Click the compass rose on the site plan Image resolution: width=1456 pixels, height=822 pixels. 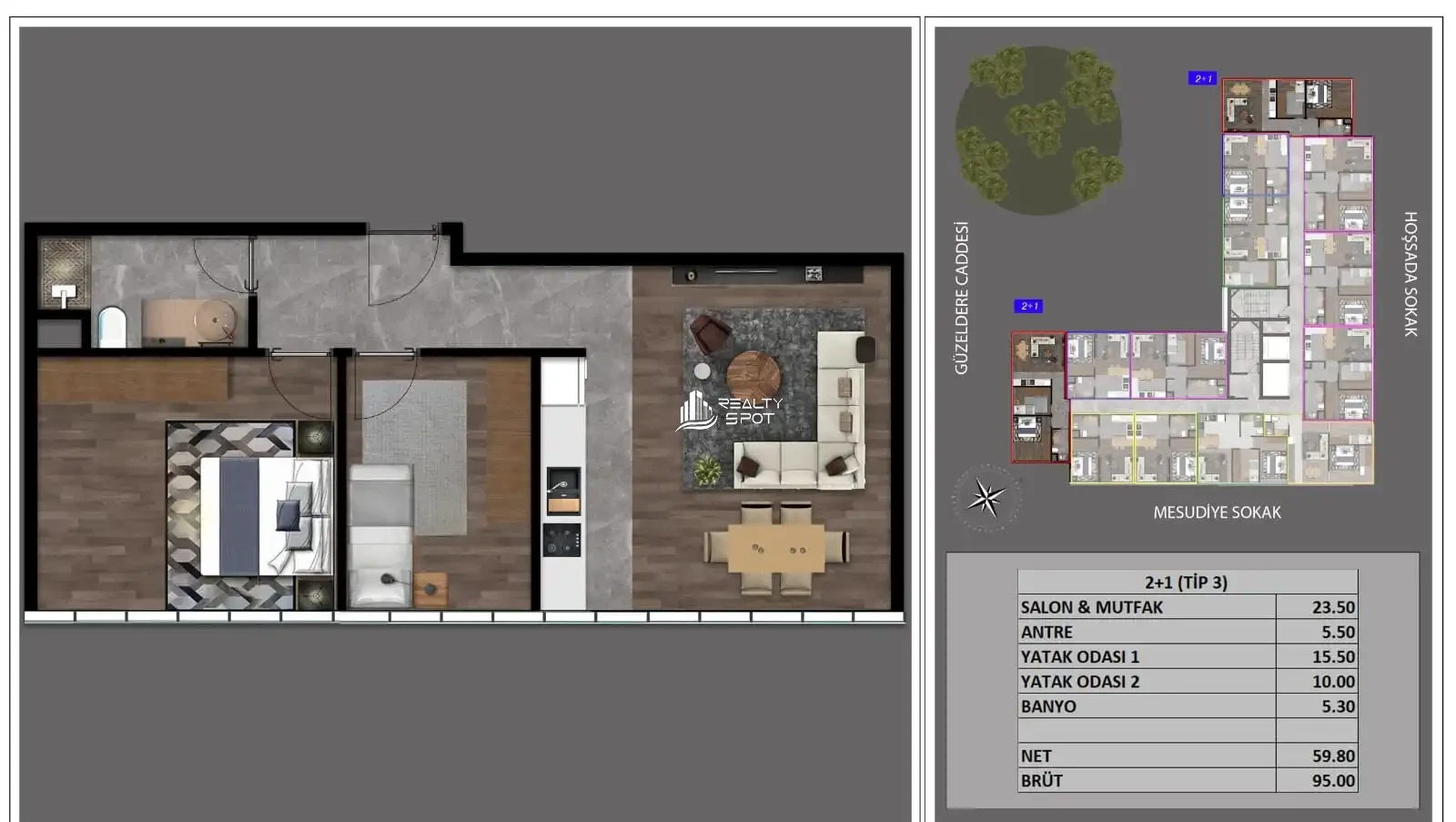(986, 497)
